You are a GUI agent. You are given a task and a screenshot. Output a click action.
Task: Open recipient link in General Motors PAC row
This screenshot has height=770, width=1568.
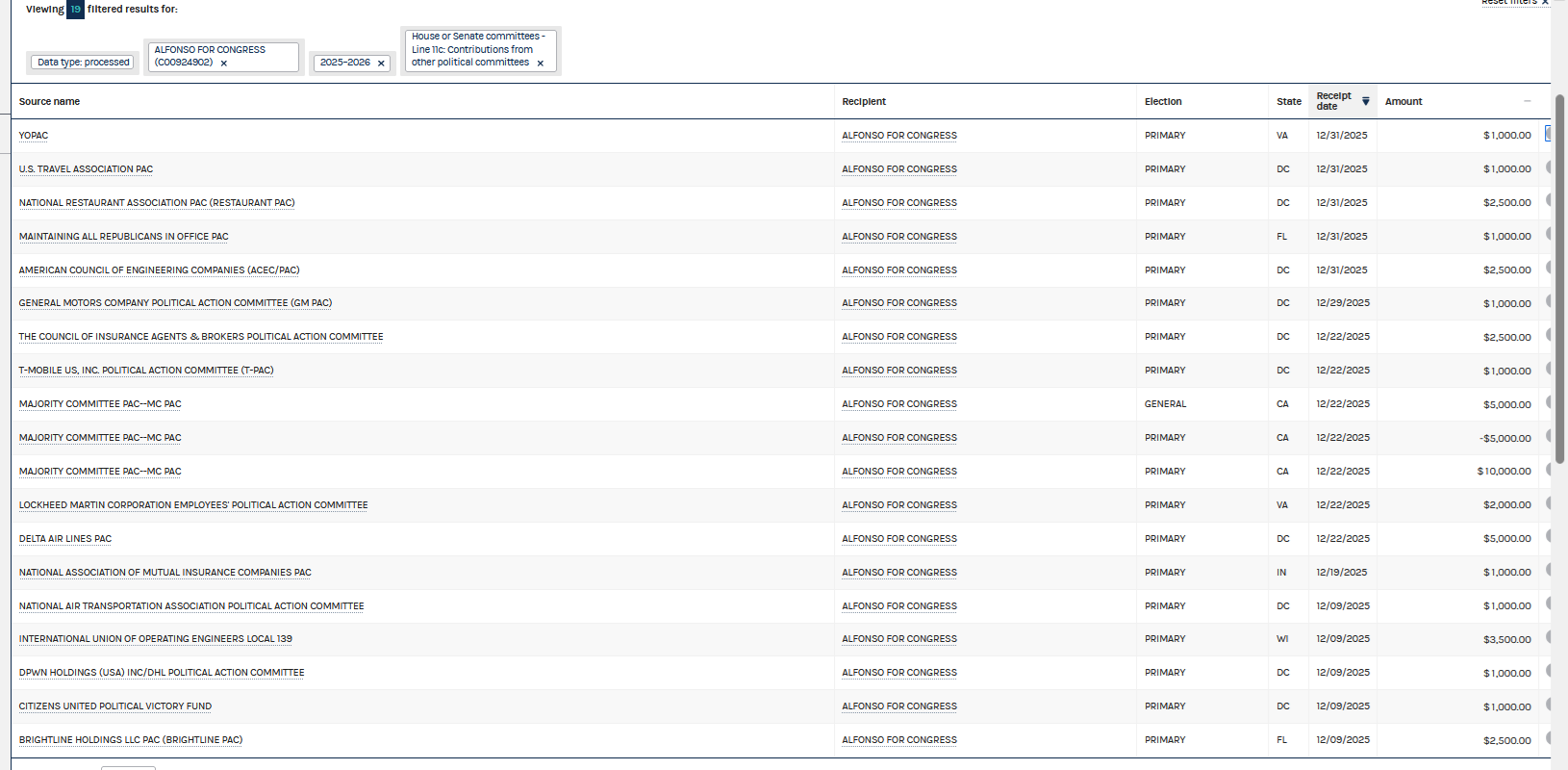click(899, 303)
